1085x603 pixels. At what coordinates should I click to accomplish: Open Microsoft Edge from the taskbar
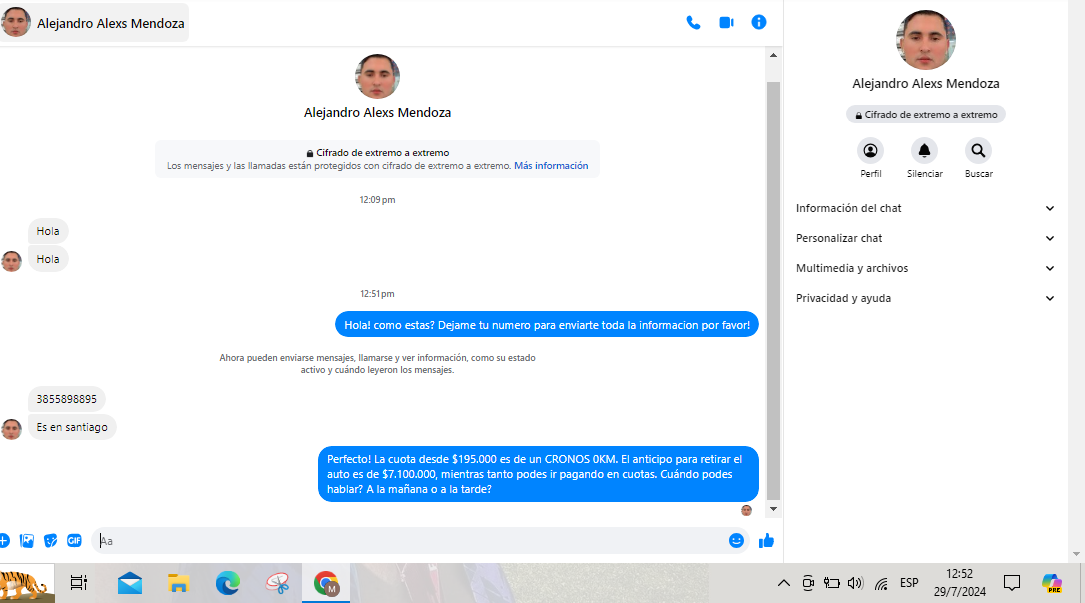[228, 583]
